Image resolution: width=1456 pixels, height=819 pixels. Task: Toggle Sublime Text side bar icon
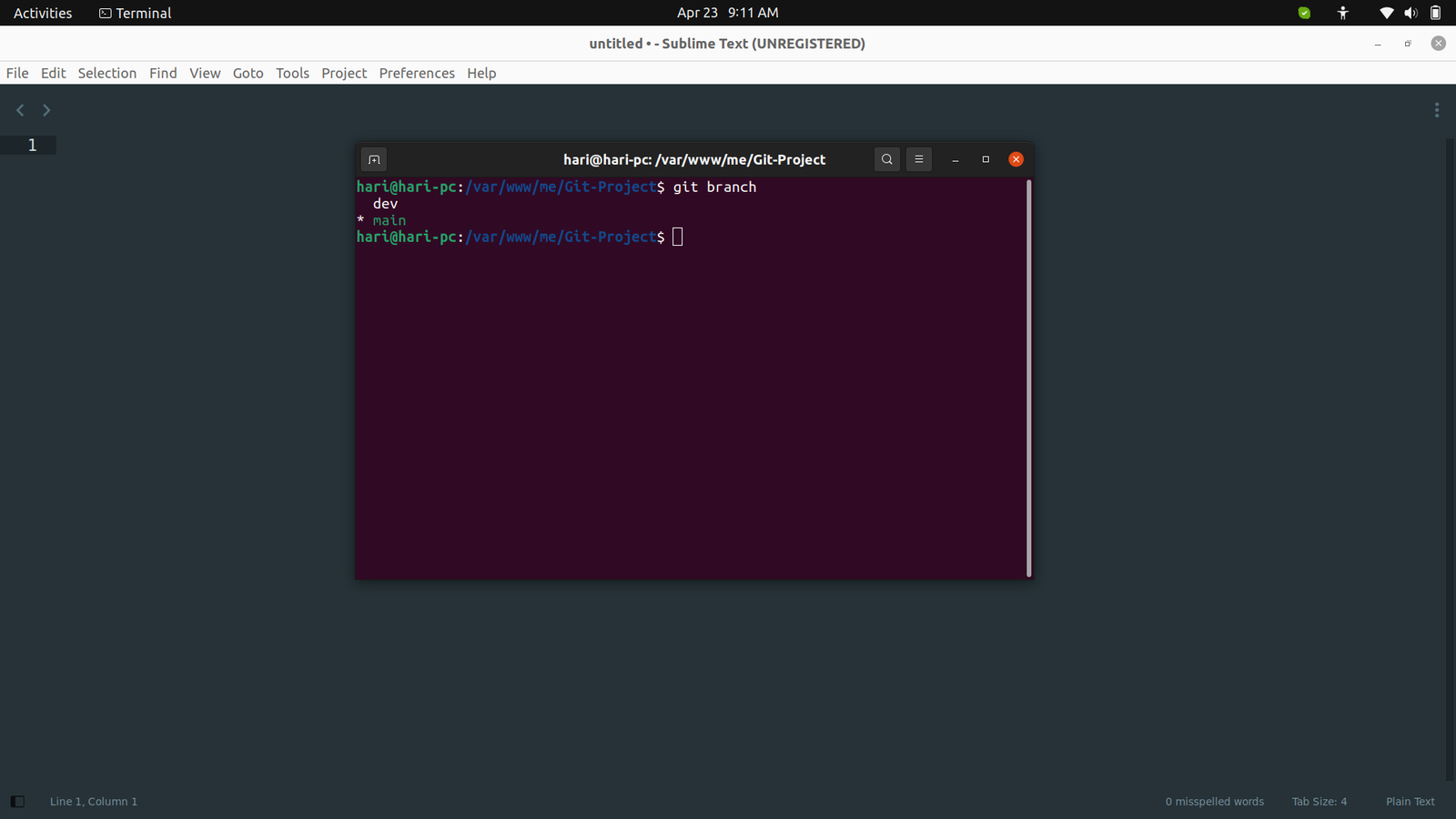pyautogui.click(x=17, y=802)
